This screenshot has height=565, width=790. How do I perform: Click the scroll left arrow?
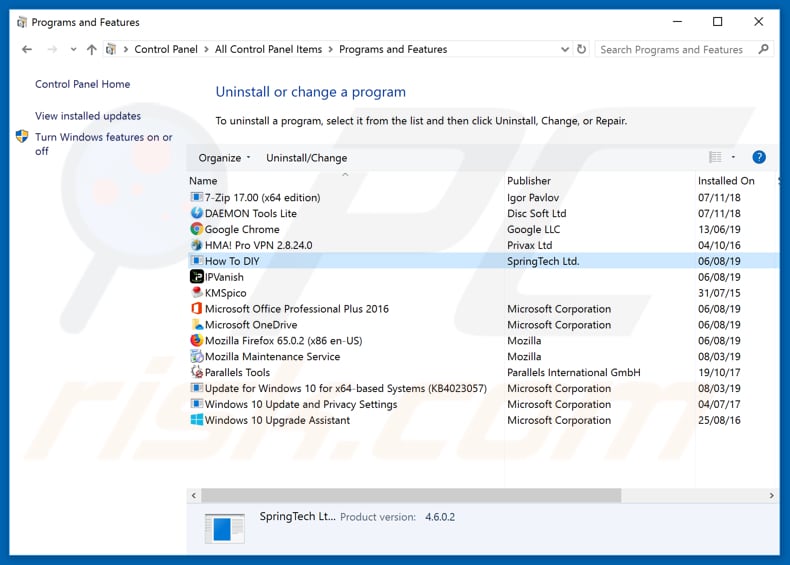click(x=194, y=495)
